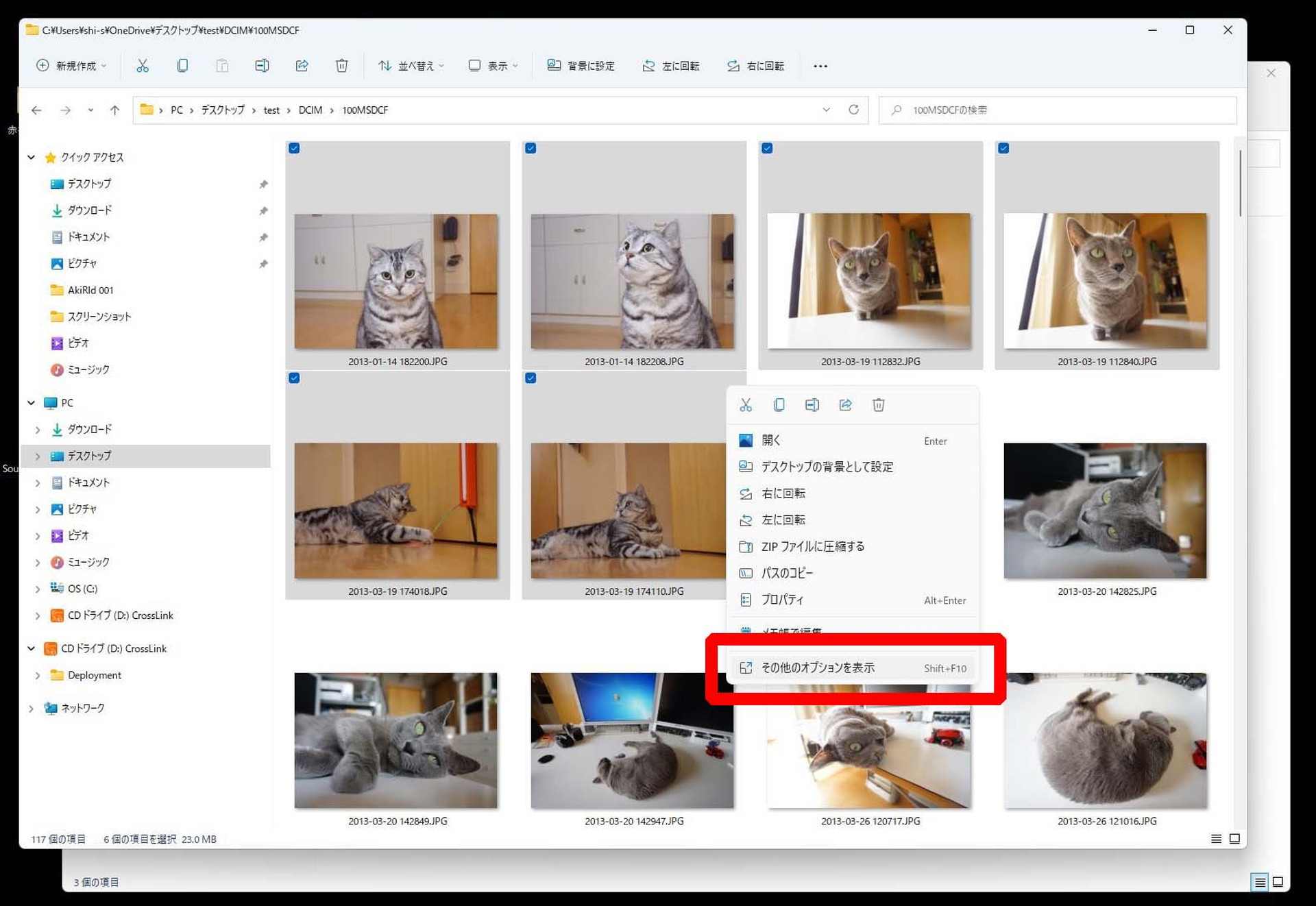Select the Copy icon in the context menu
This screenshot has height=906, width=1316.
coord(779,405)
